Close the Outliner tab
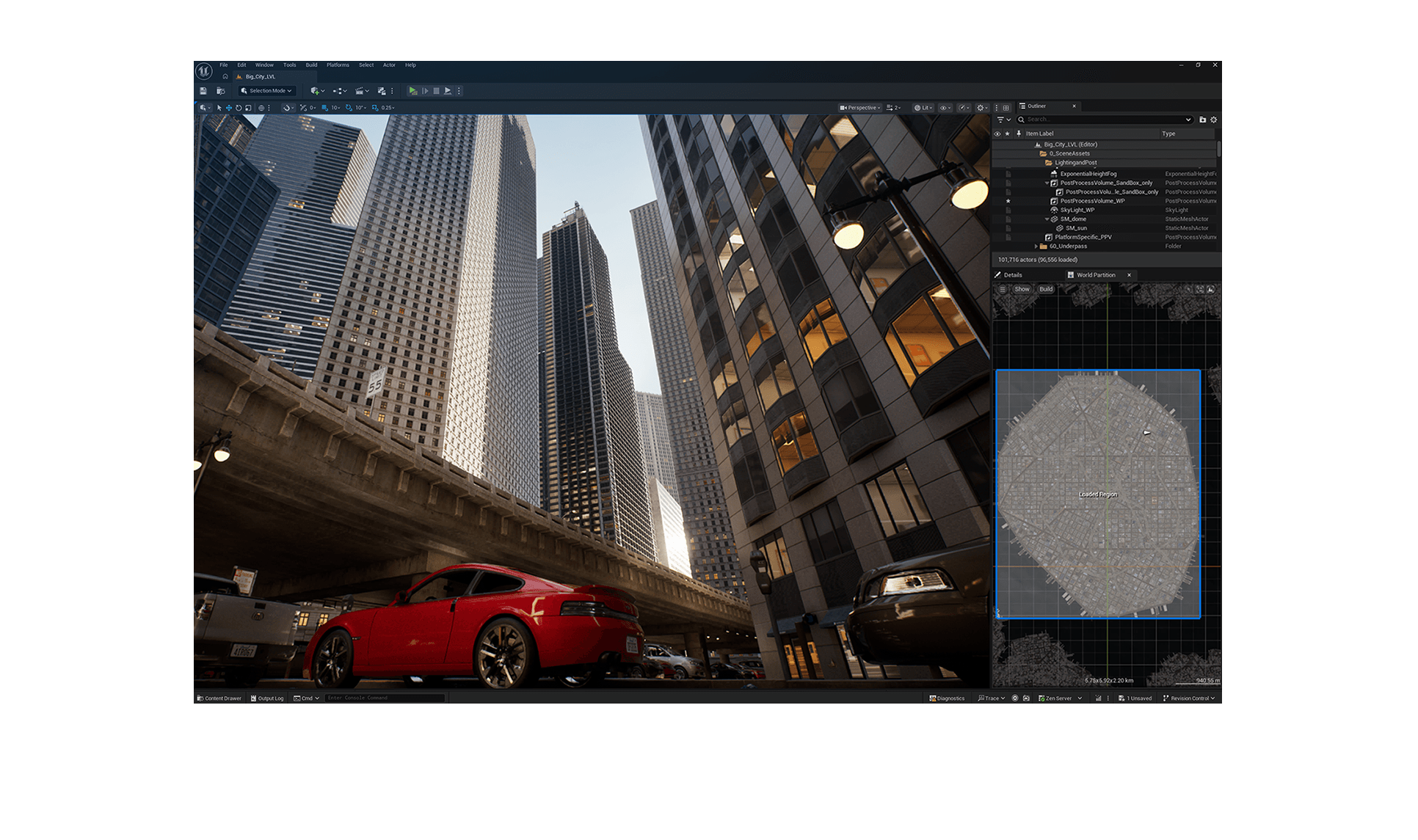The image size is (1418, 840). (x=1075, y=106)
